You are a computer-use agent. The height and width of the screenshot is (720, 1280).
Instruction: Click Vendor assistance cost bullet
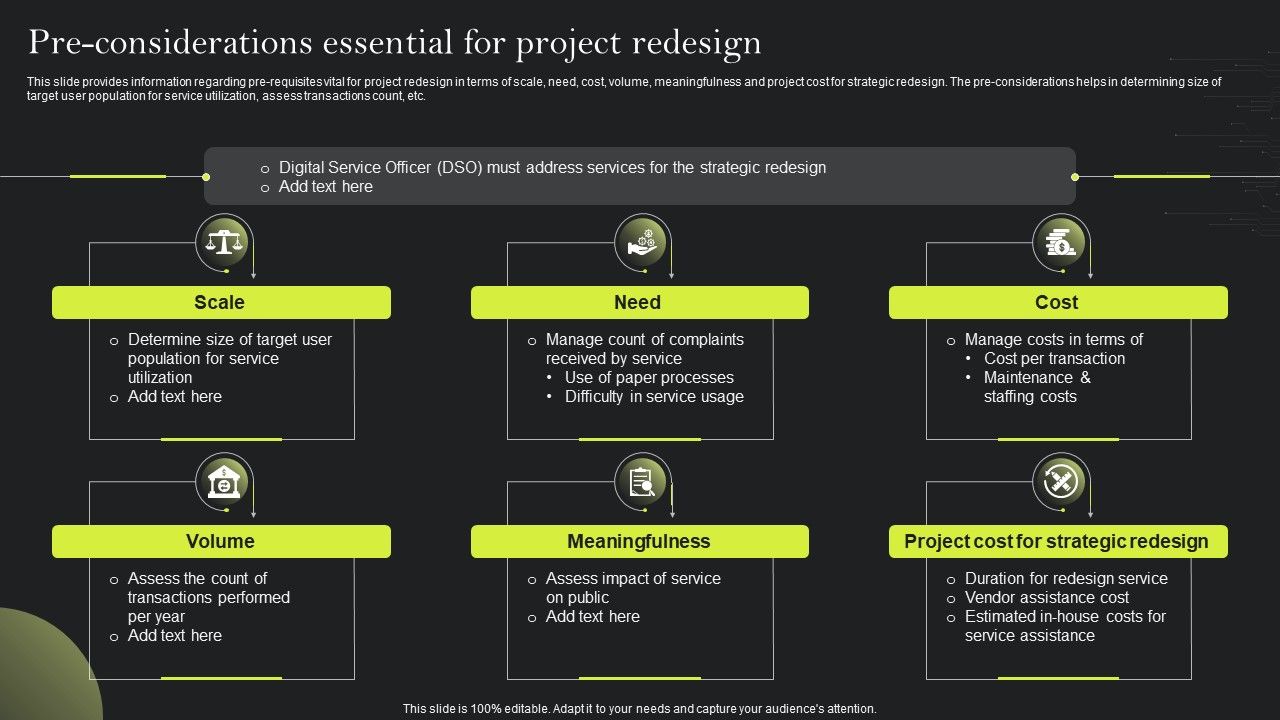tap(1046, 598)
